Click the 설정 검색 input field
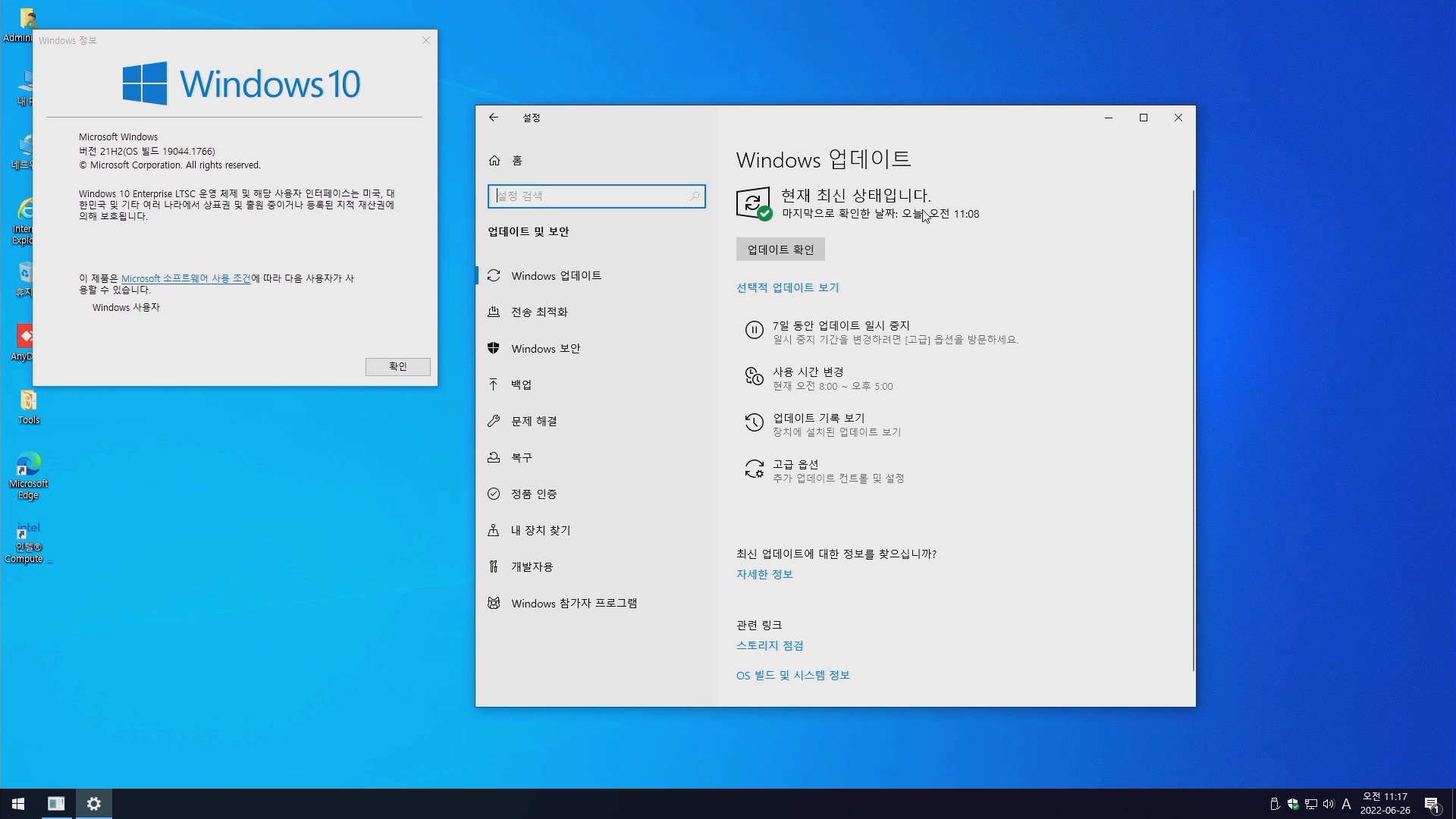This screenshot has height=819, width=1456. [x=596, y=196]
